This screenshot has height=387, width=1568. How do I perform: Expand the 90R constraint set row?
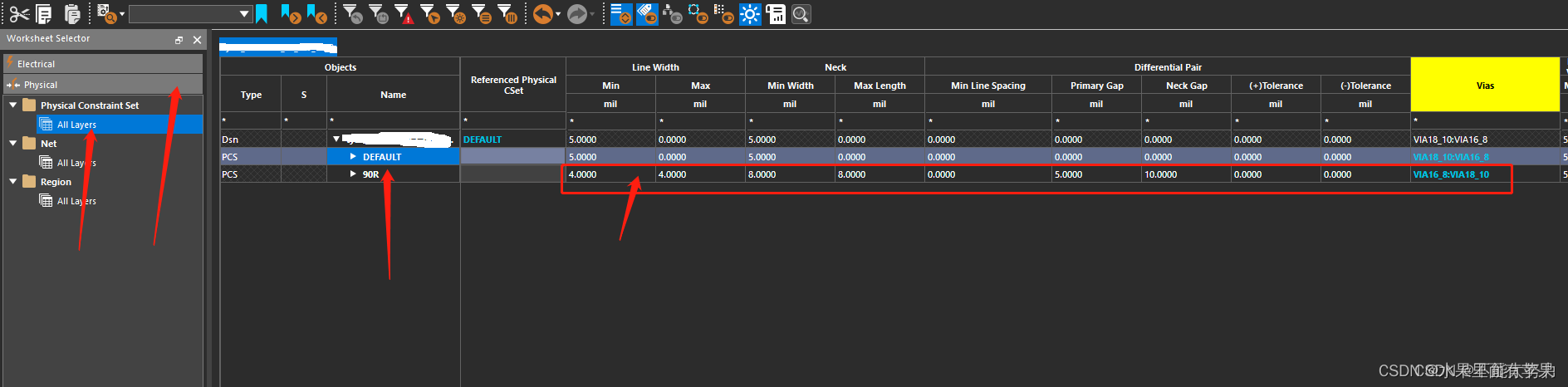(353, 174)
